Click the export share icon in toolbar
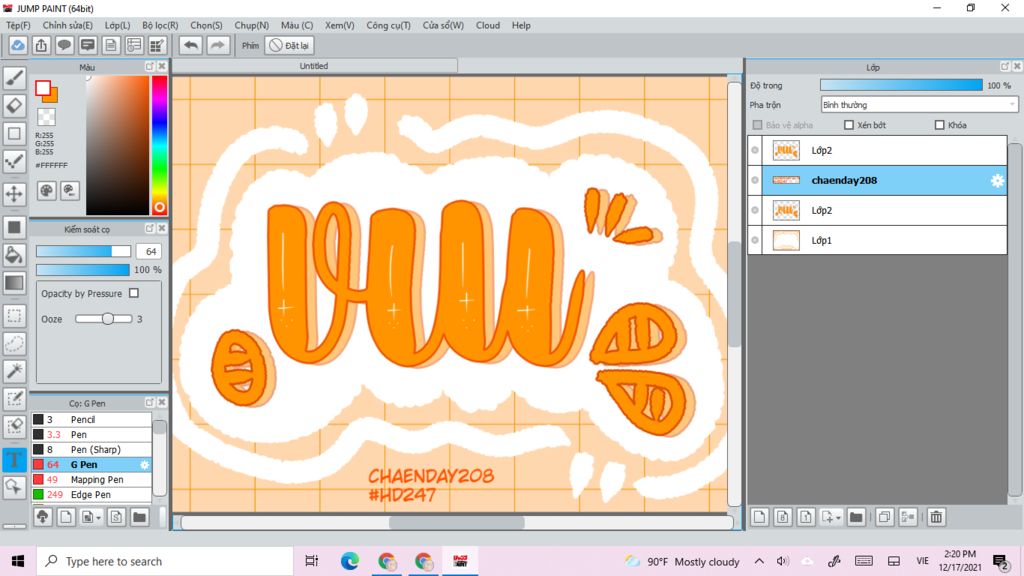 [x=41, y=45]
